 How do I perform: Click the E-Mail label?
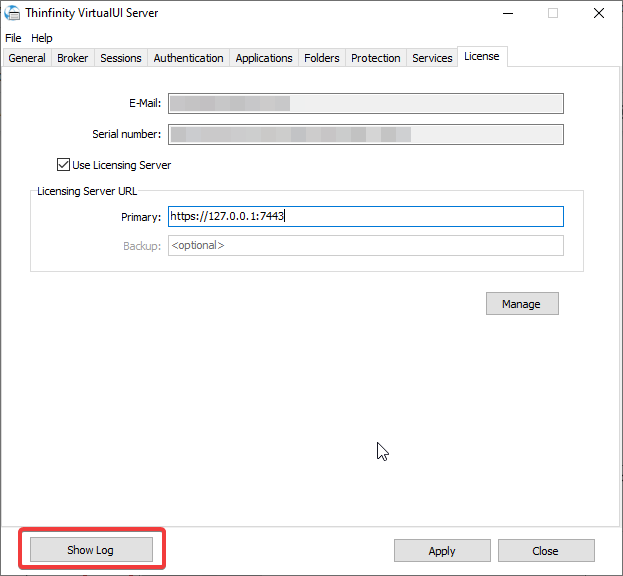pos(145,103)
